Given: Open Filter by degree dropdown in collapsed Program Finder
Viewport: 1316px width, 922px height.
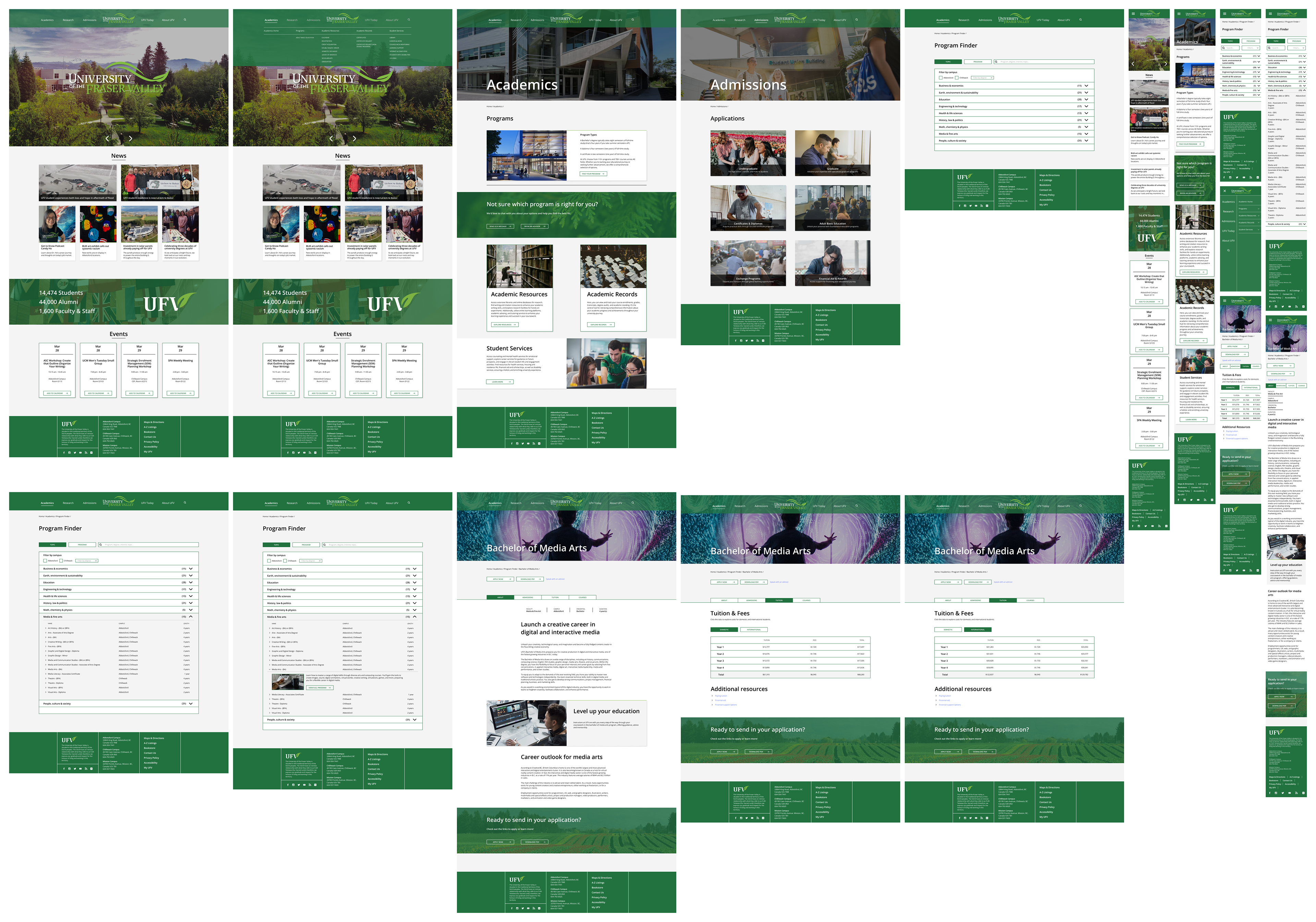Looking at the screenshot, I should (x=983, y=78).
